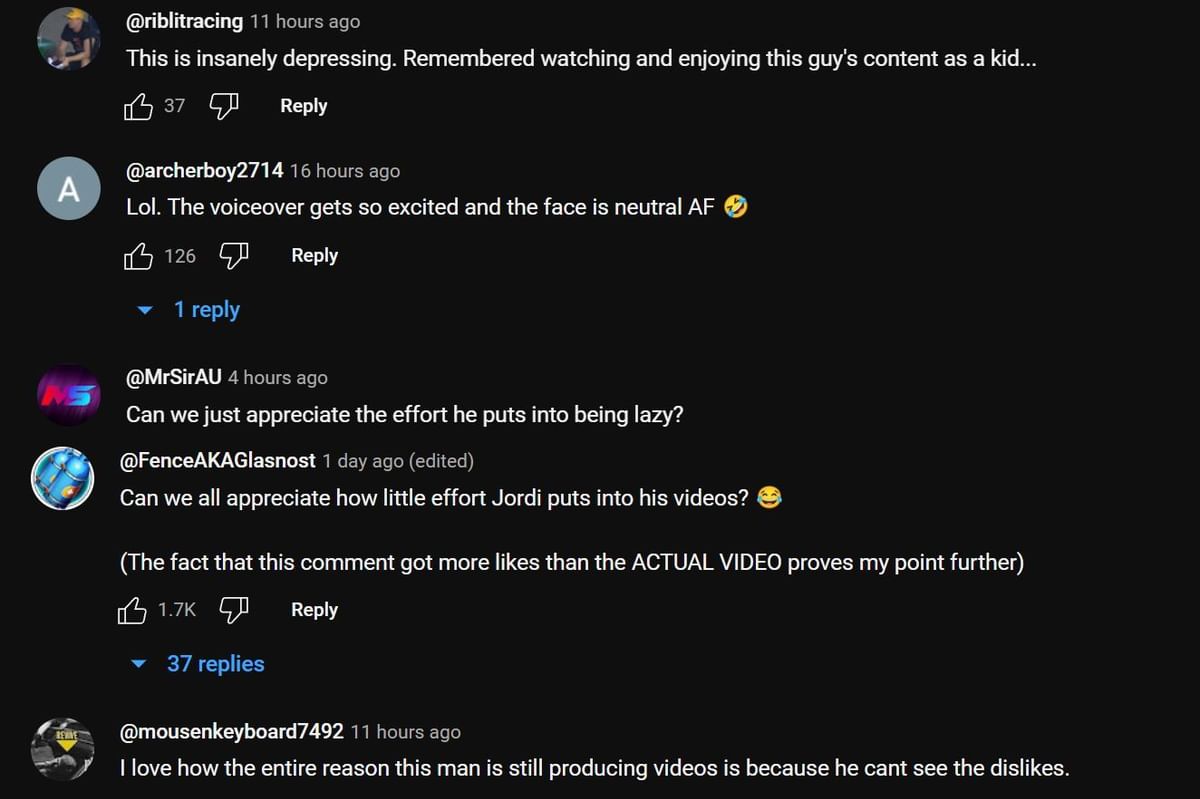Image resolution: width=1200 pixels, height=799 pixels.
Task: Open @riblitracing's channel via username
Action: tap(185, 21)
